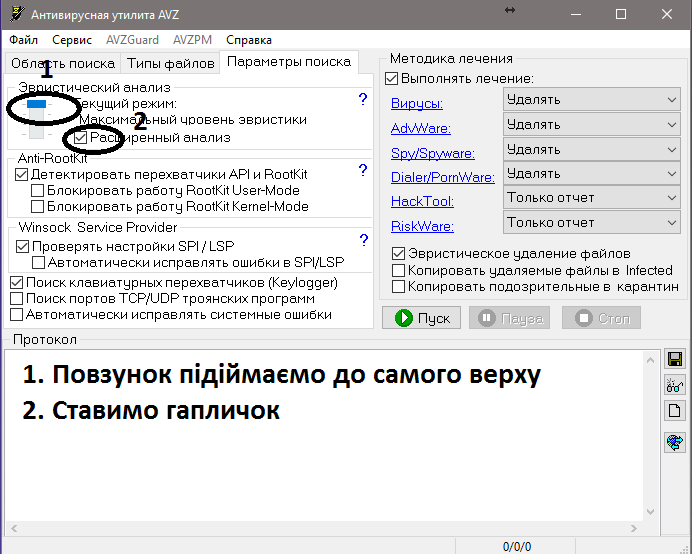The height and width of the screenshot is (554, 692).
Task: Click the question mark in Winsock Service Provider
Action: [363, 240]
